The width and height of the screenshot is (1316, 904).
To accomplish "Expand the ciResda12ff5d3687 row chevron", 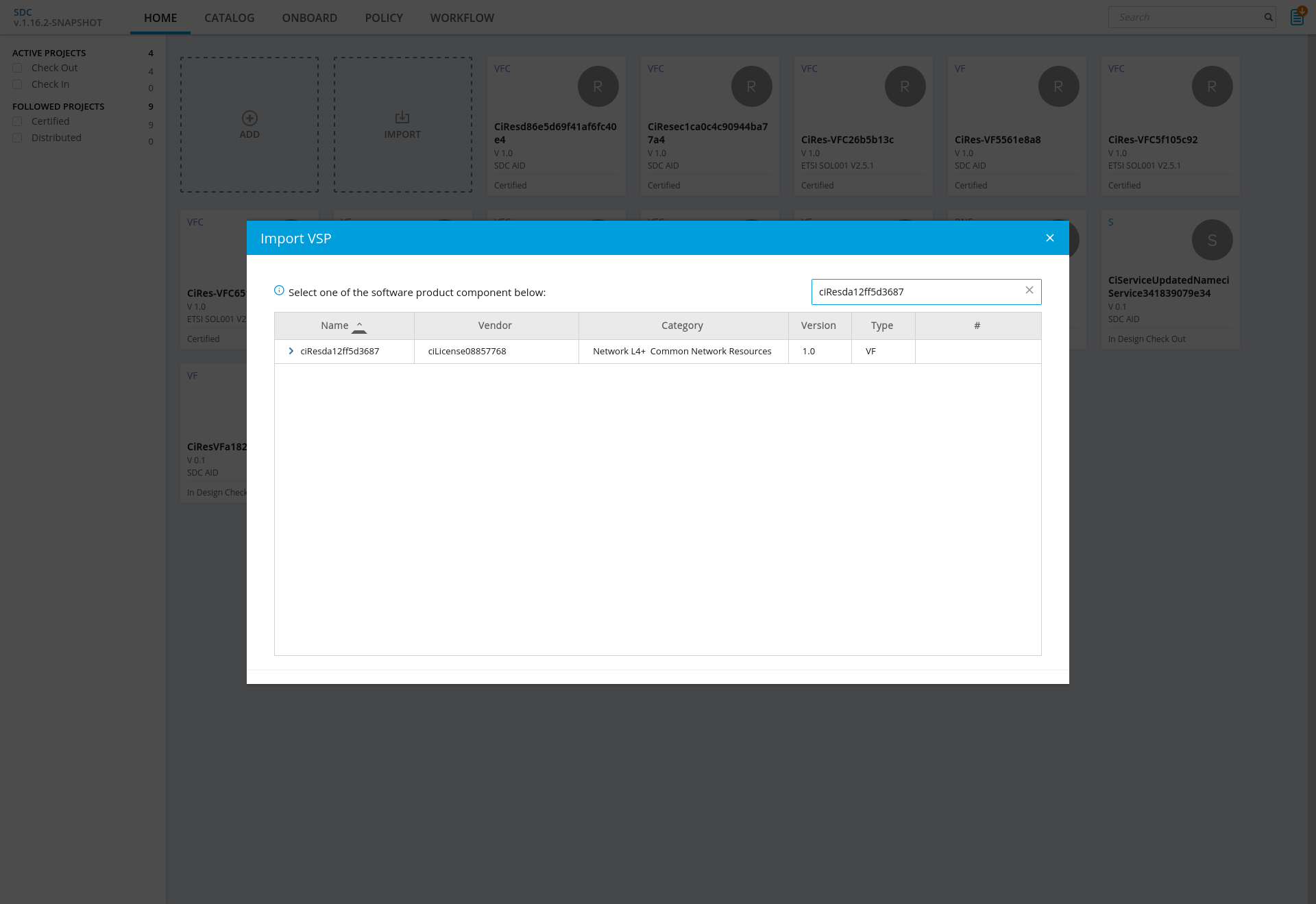I will 291,351.
